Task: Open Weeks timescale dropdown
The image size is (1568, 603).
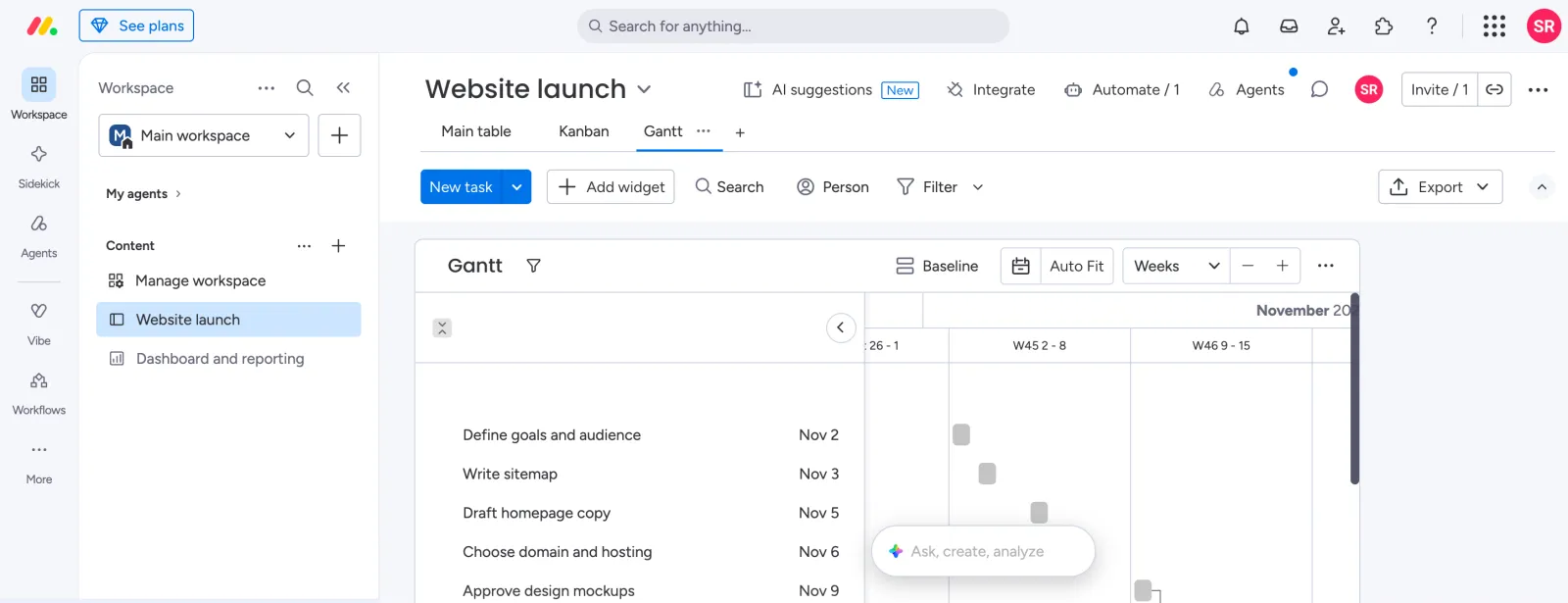Action: pyautogui.click(x=1176, y=266)
